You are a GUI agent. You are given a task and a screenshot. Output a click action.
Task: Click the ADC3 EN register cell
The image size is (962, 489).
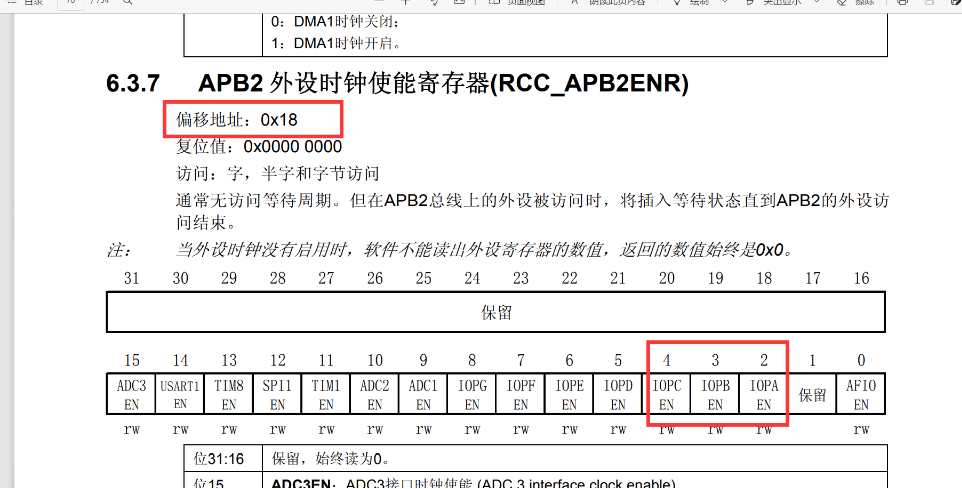point(131,395)
